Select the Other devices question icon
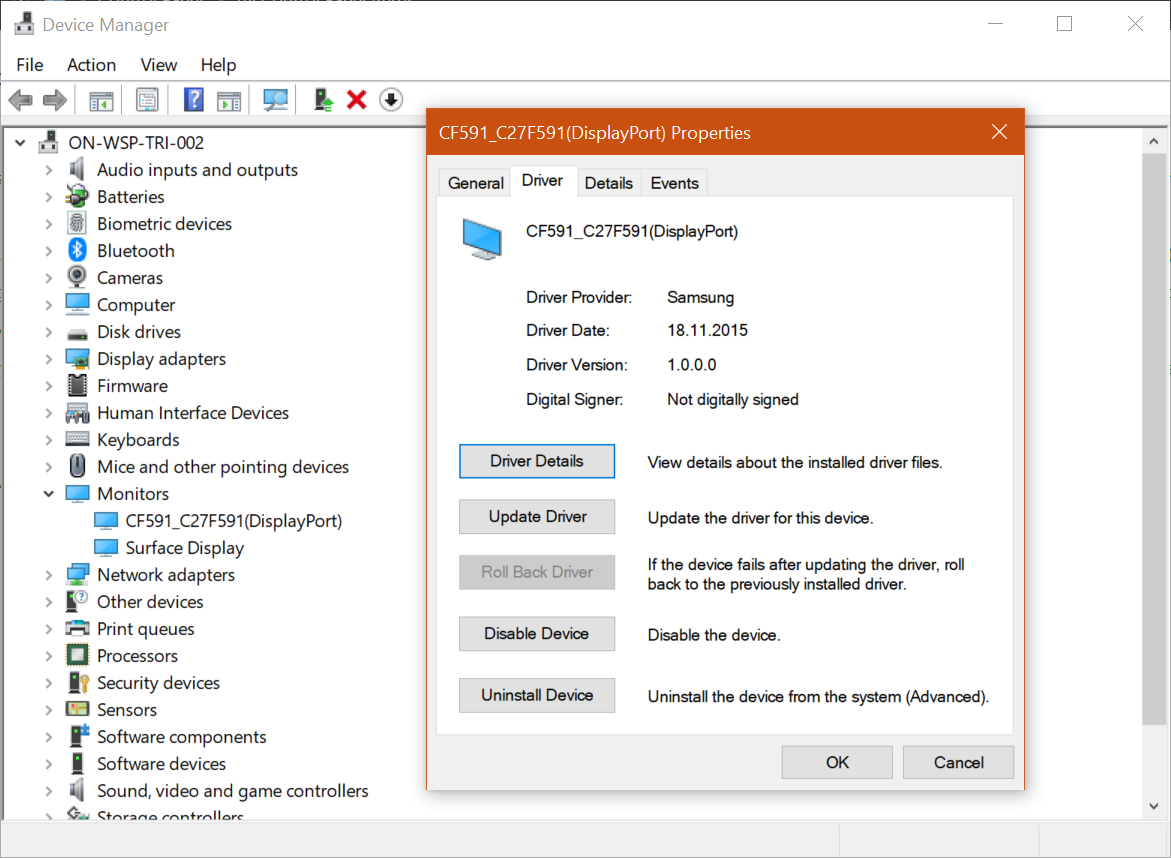This screenshot has height=858, width=1171. click(x=77, y=600)
